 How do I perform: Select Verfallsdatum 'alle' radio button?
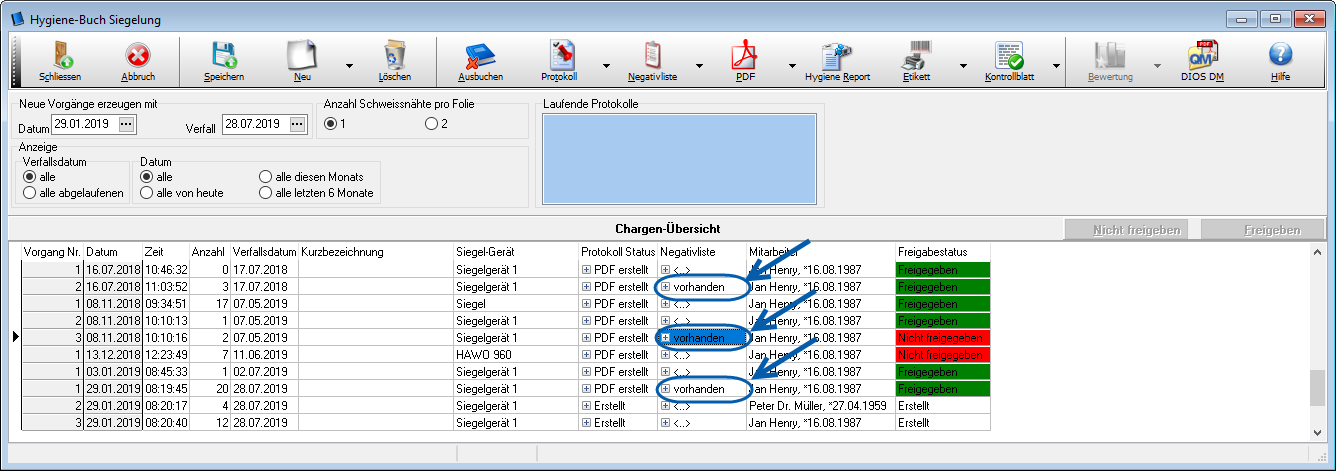point(30,177)
